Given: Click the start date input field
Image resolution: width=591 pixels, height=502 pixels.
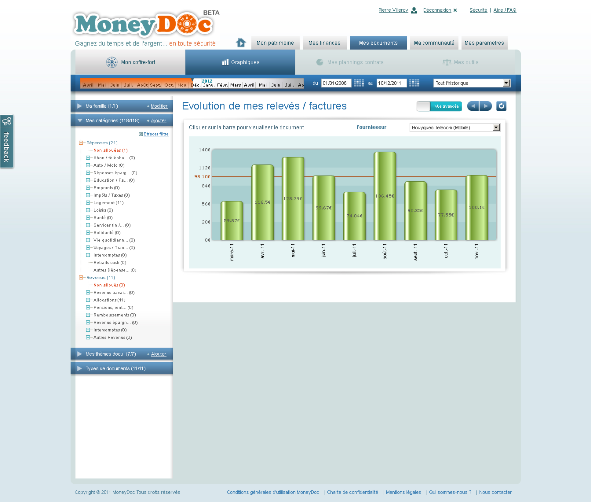Looking at the screenshot, I should tap(336, 83).
